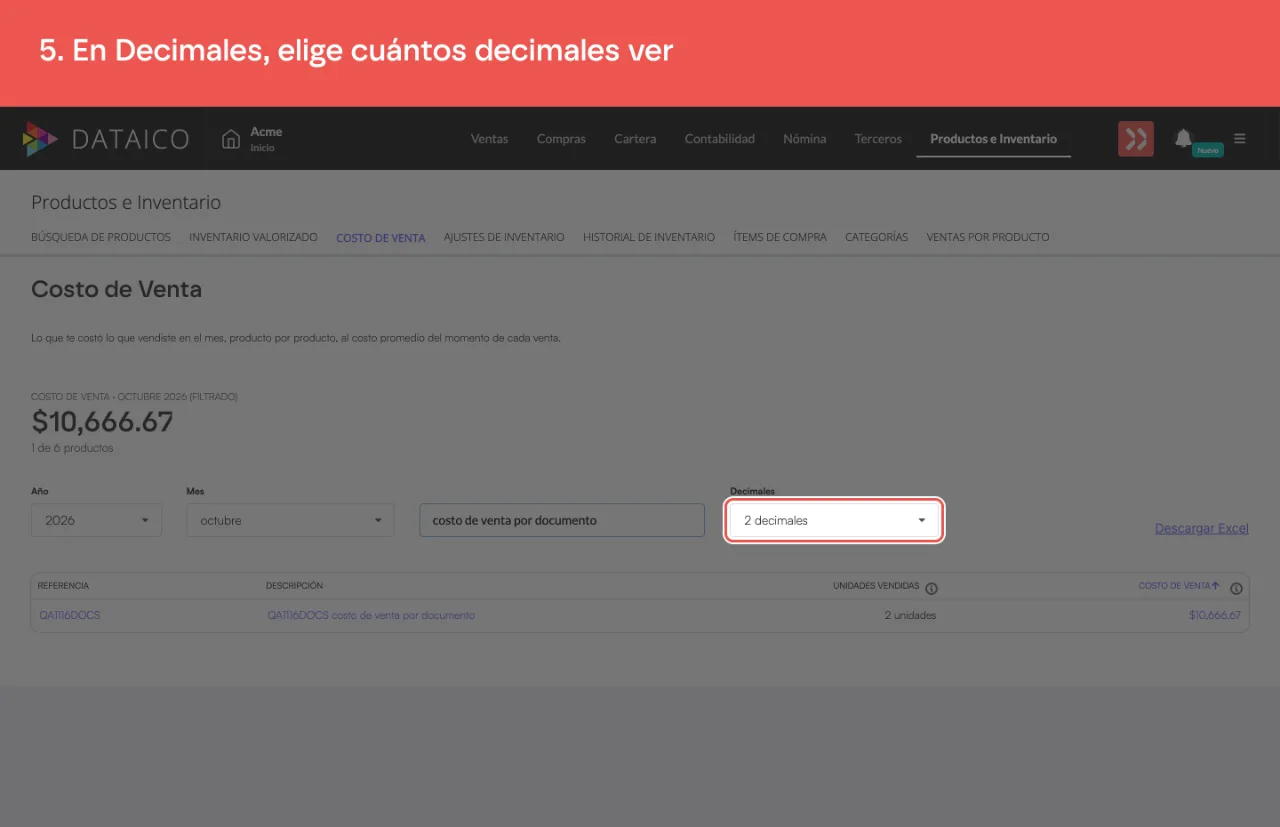Open the 2 decimales dropdown
Image resolution: width=1280 pixels, height=827 pixels.
[834, 520]
